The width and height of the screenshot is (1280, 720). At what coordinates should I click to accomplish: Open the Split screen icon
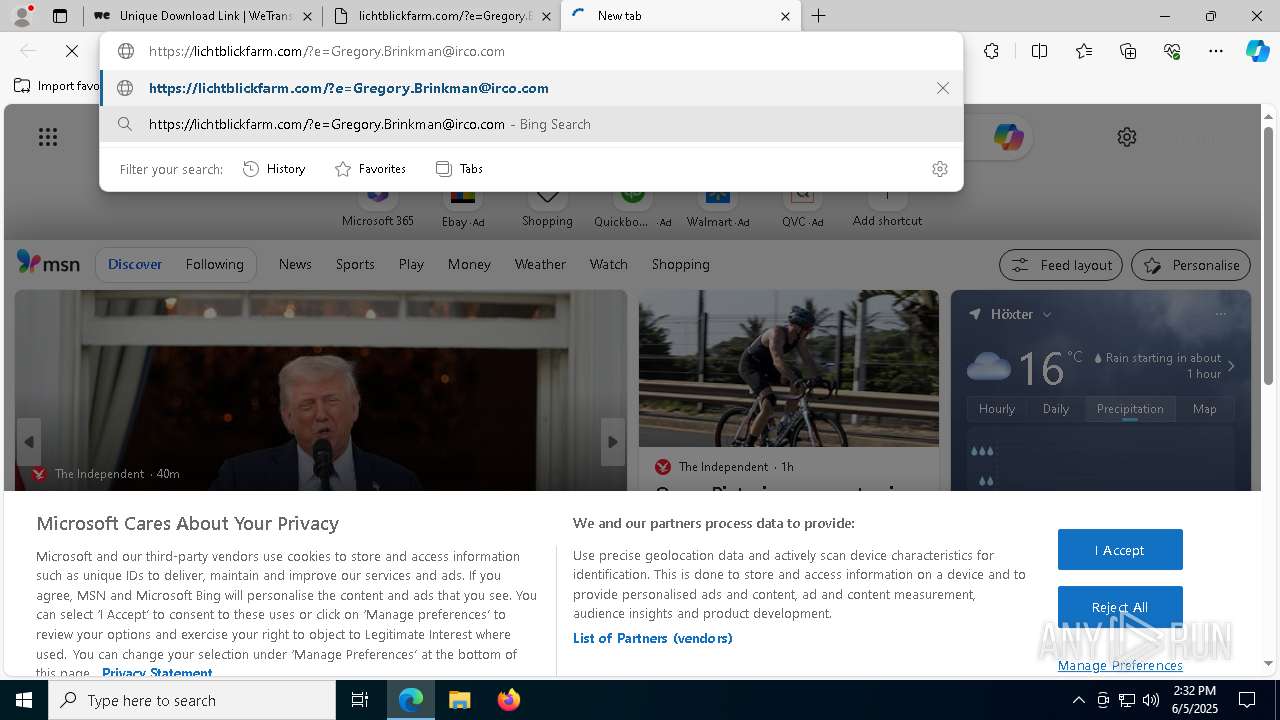click(x=1039, y=51)
